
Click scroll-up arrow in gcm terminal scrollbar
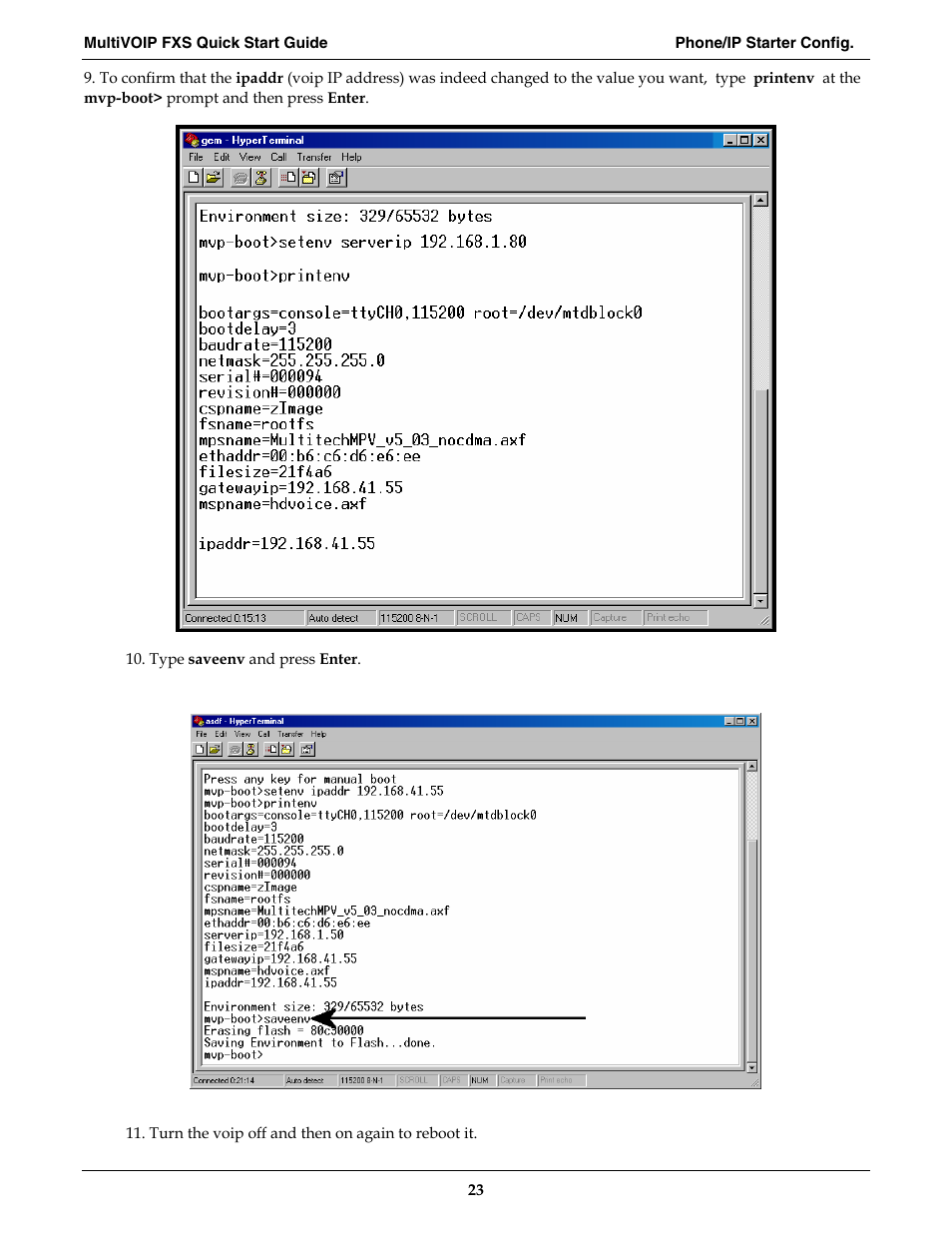(x=760, y=200)
